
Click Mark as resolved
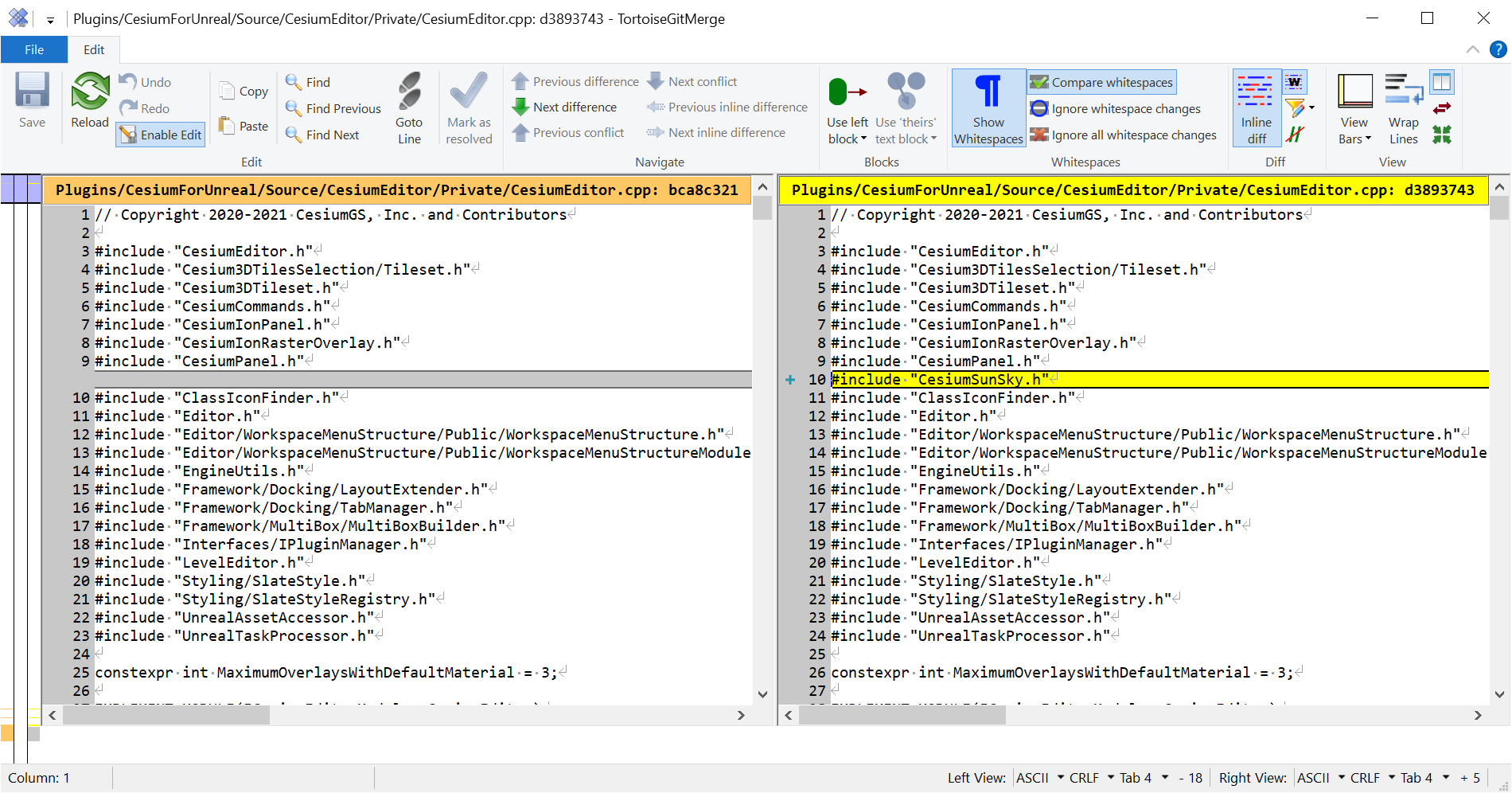click(x=469, y=108)
